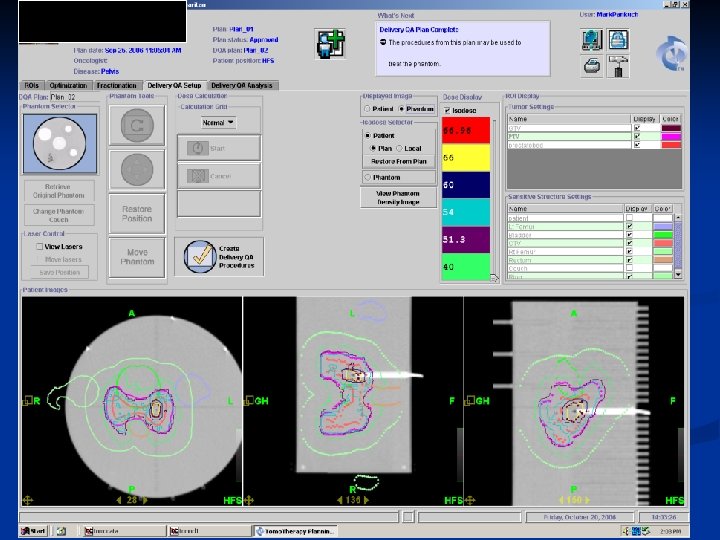
Task: Click the square icon beside GH in sagittal view
Action: pos(469,401)
